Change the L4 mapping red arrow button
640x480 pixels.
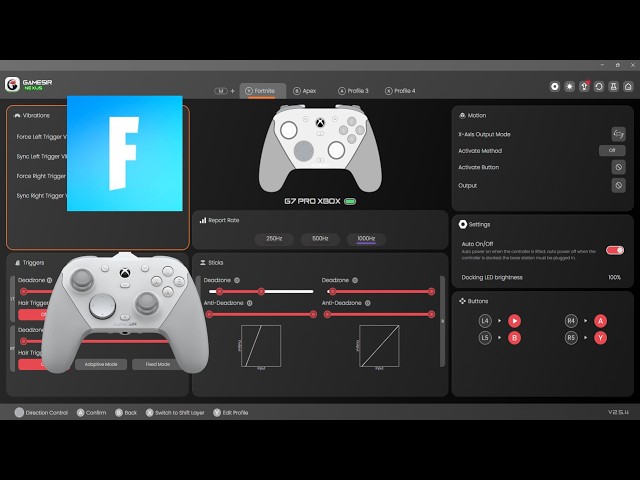pyautogui.click(x=515, y=321)
